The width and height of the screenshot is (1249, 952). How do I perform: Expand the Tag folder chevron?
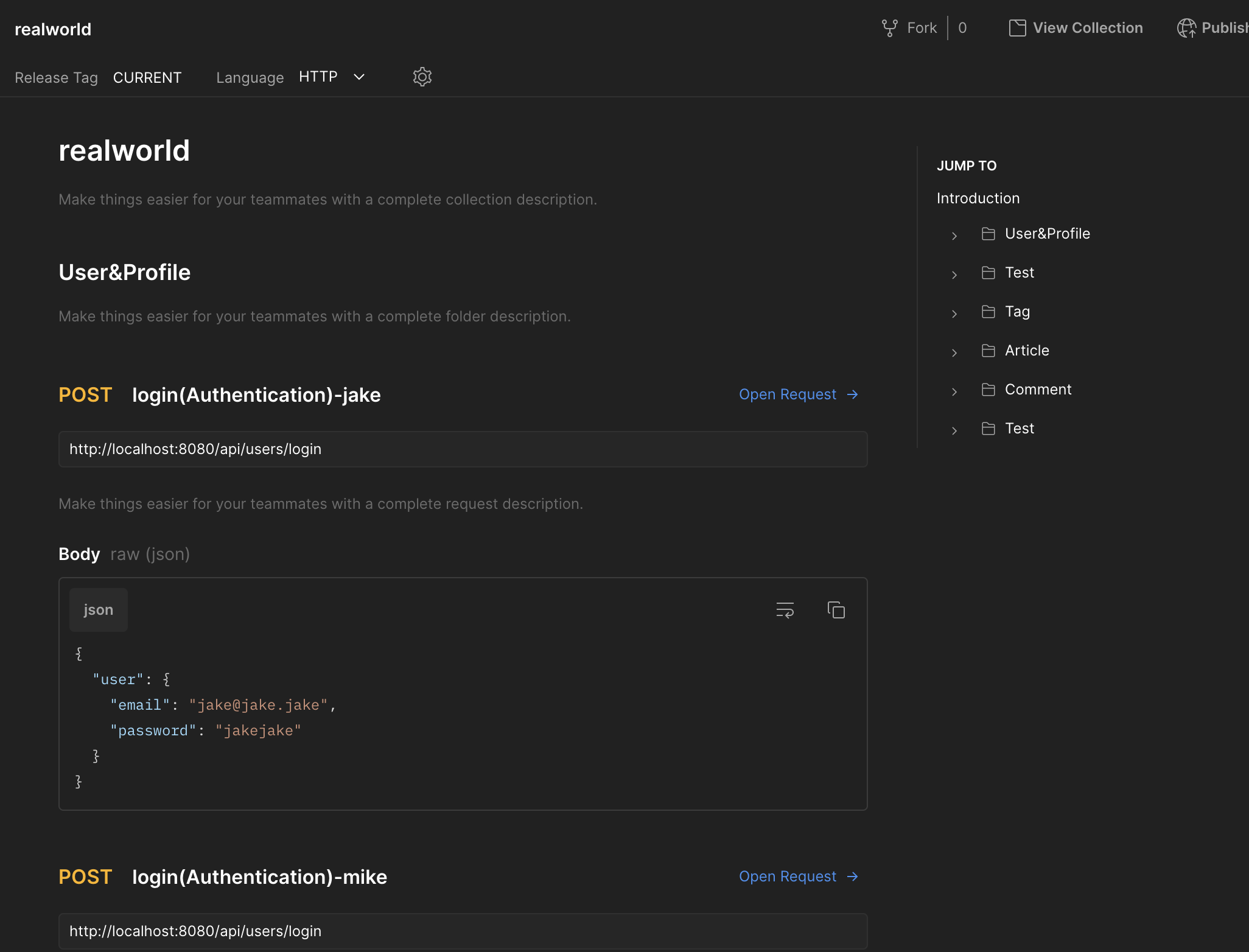pos(954,313)
